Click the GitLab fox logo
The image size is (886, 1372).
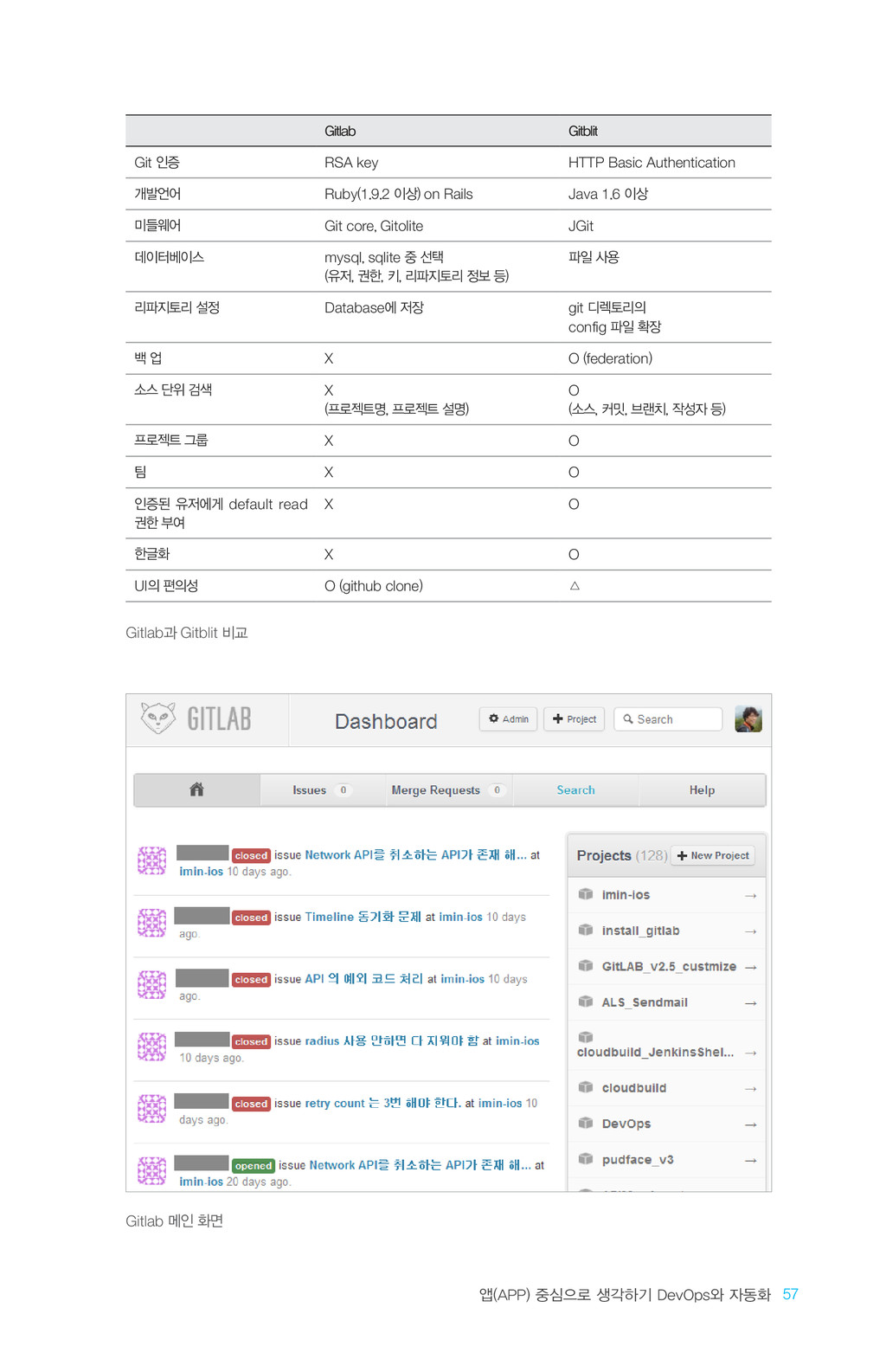click(x=157, y=718)
